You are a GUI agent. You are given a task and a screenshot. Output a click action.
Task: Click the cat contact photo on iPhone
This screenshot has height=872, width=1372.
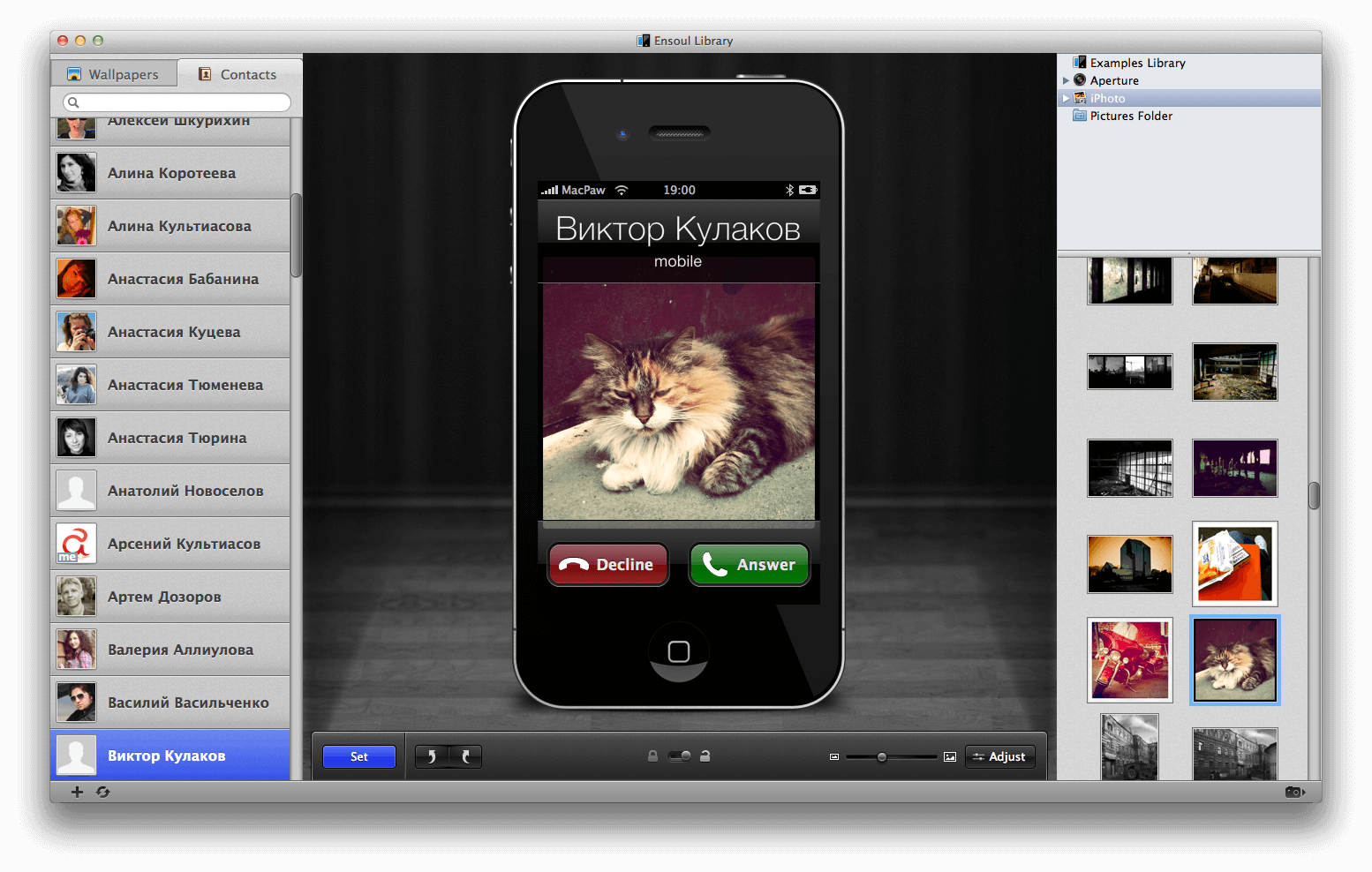[x=679, y=402]
